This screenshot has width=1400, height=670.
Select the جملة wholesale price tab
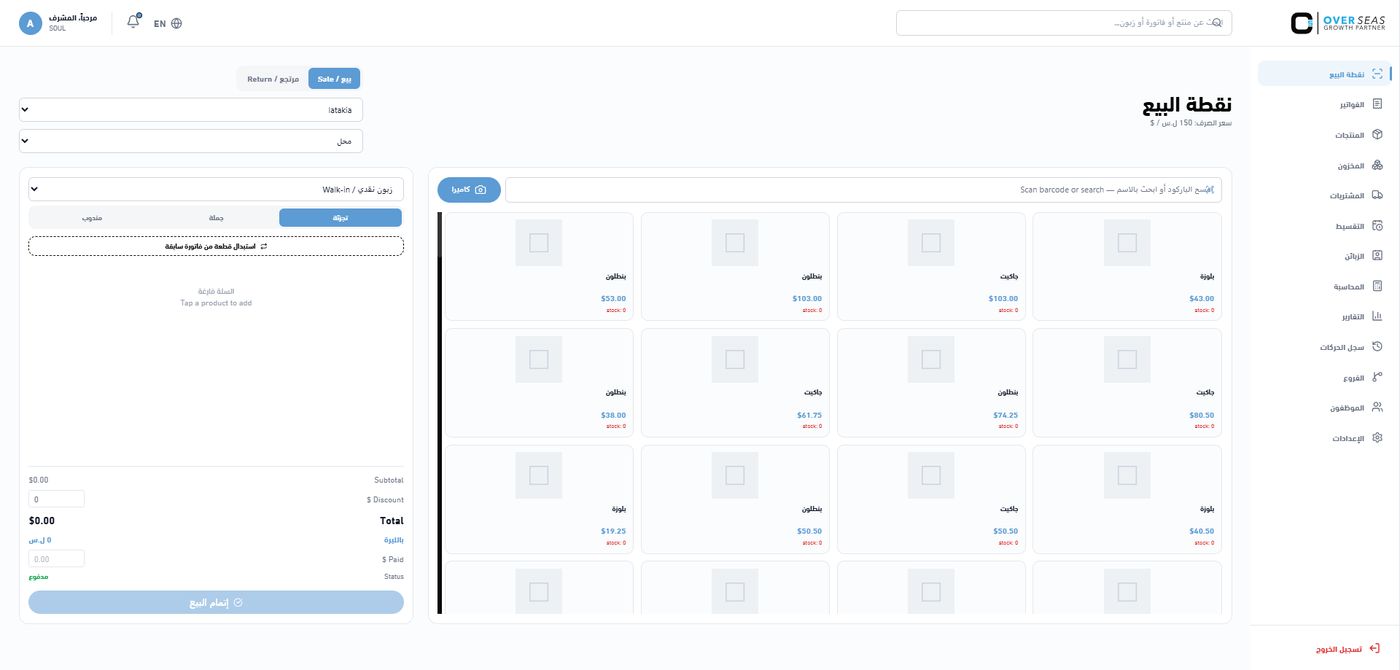coord(216,217)
